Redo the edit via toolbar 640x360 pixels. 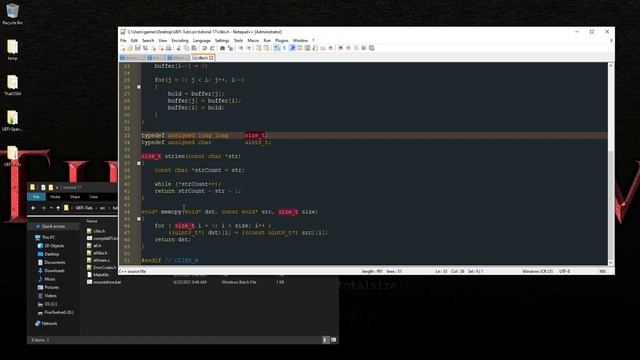(x=212, y=48)
